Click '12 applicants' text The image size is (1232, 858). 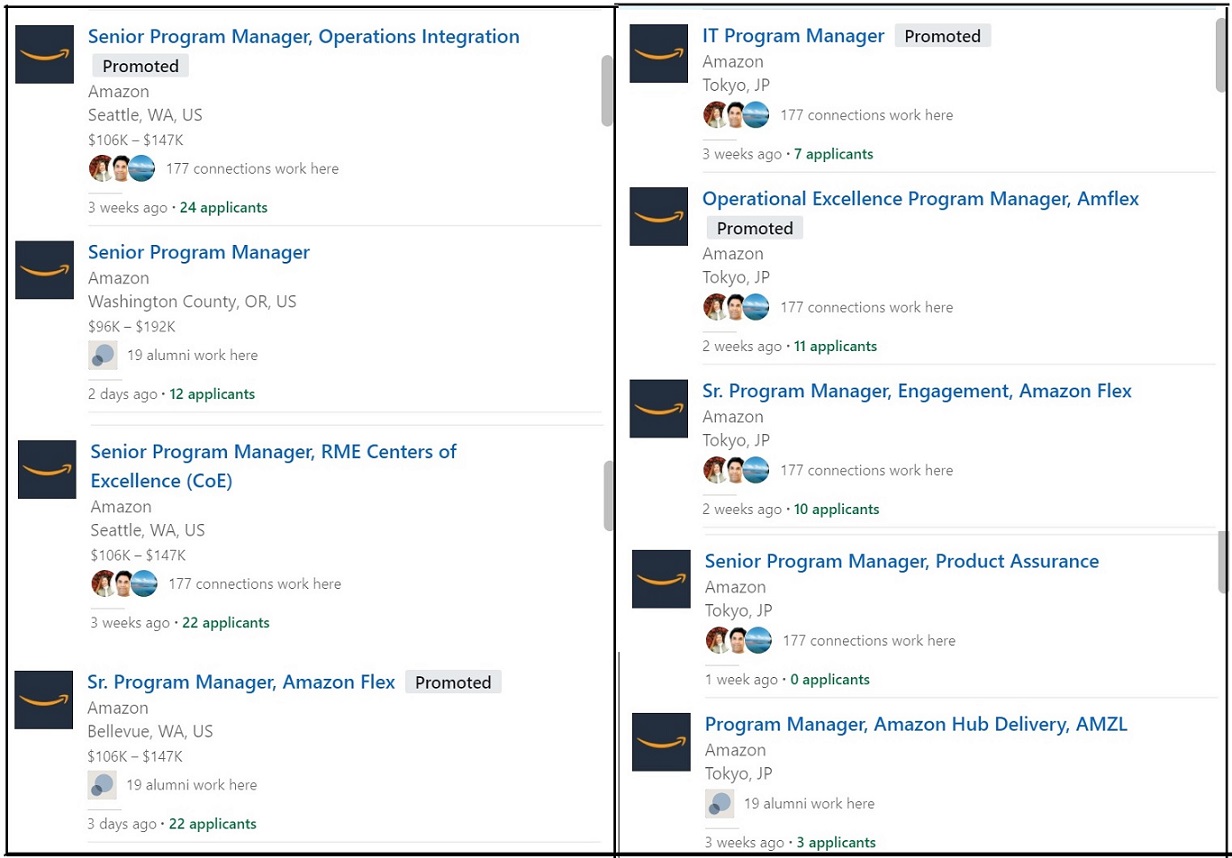212,394
